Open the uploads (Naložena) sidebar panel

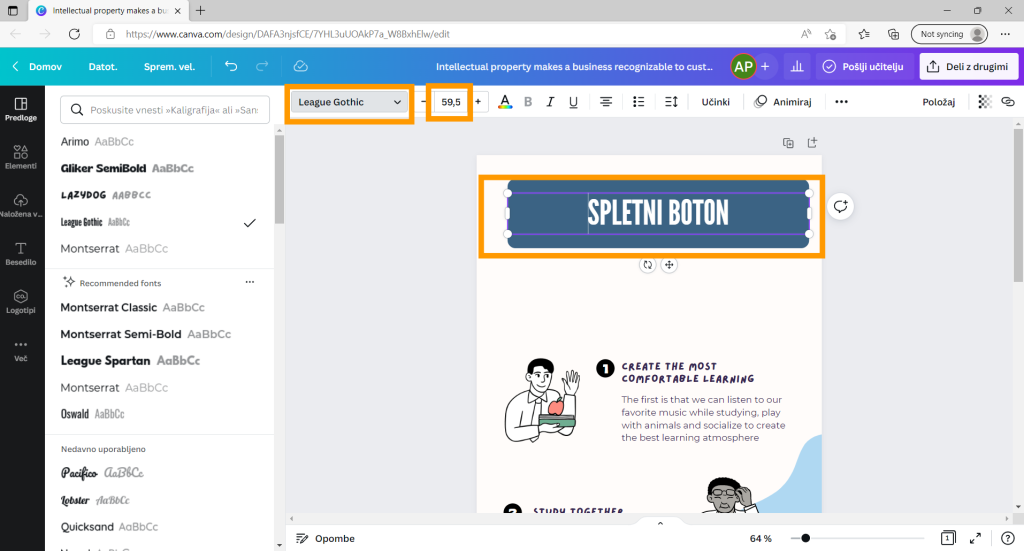click(x=21, y=205)
